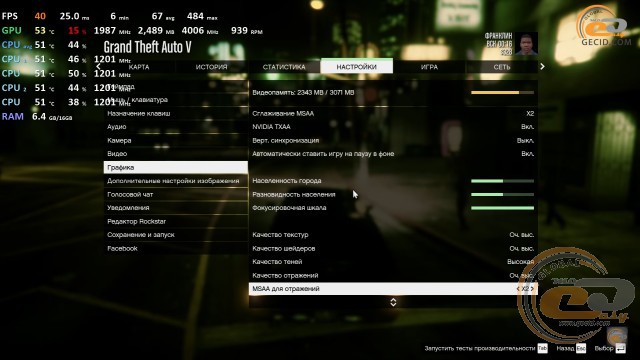Click the right arrow next to СЕТЬ tab
This screenshot has width=640, height=360.
[542, 67]
